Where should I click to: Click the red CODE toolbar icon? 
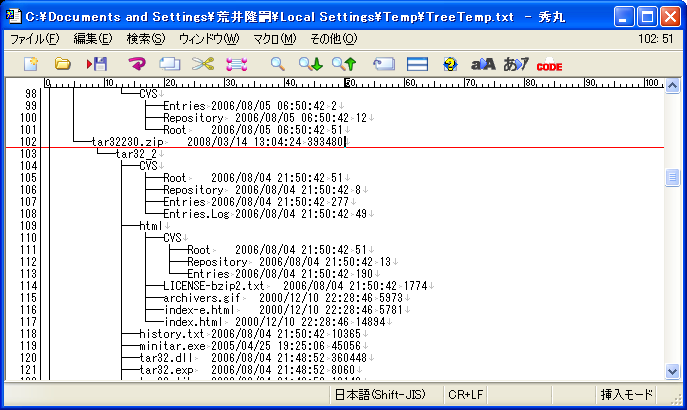pyautogui.click(x=549, y=65)
